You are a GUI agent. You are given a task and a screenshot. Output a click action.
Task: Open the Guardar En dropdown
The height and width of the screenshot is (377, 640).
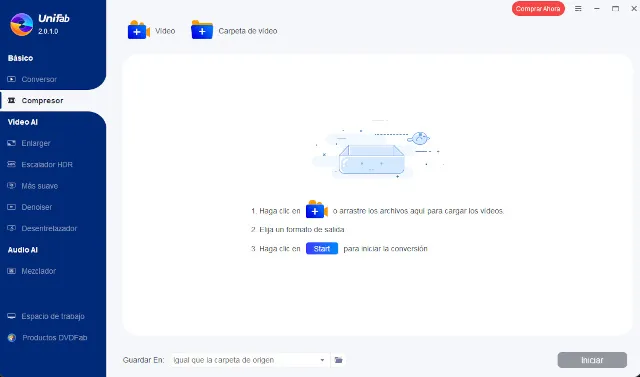point(250,360)
